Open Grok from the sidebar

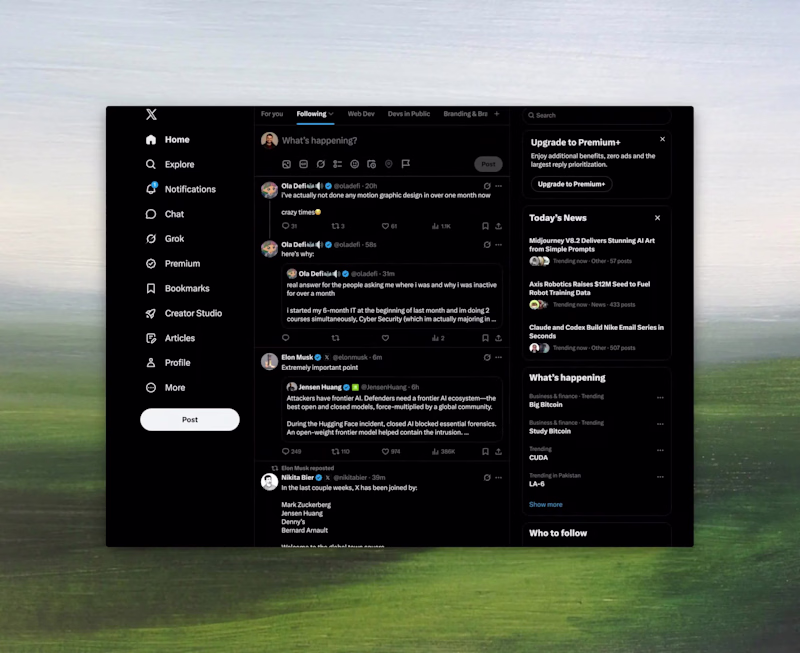pos(164,239)
